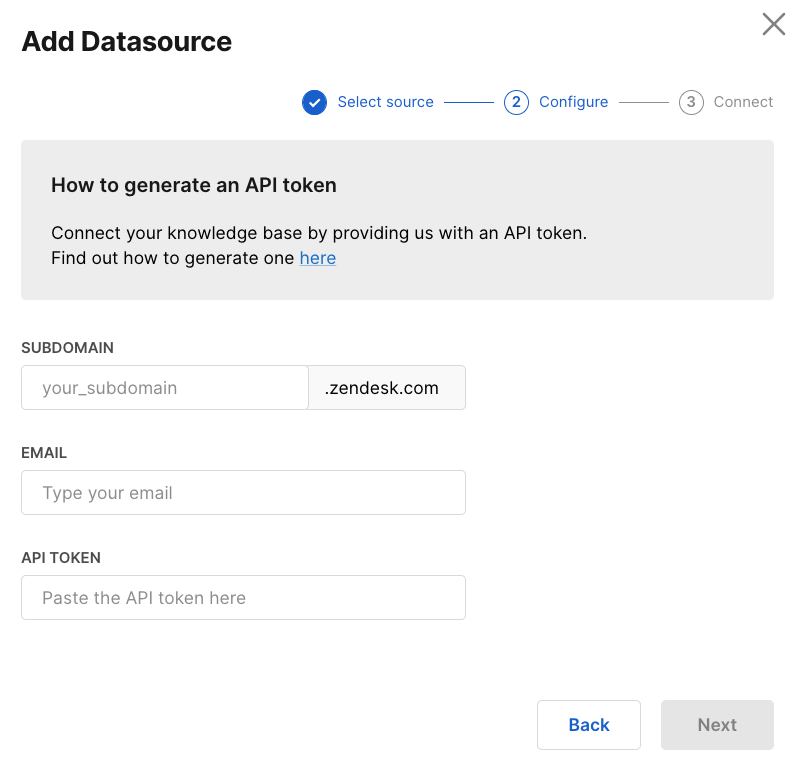
Task: Click the step 2 circle icon
Action: (516, 102)
